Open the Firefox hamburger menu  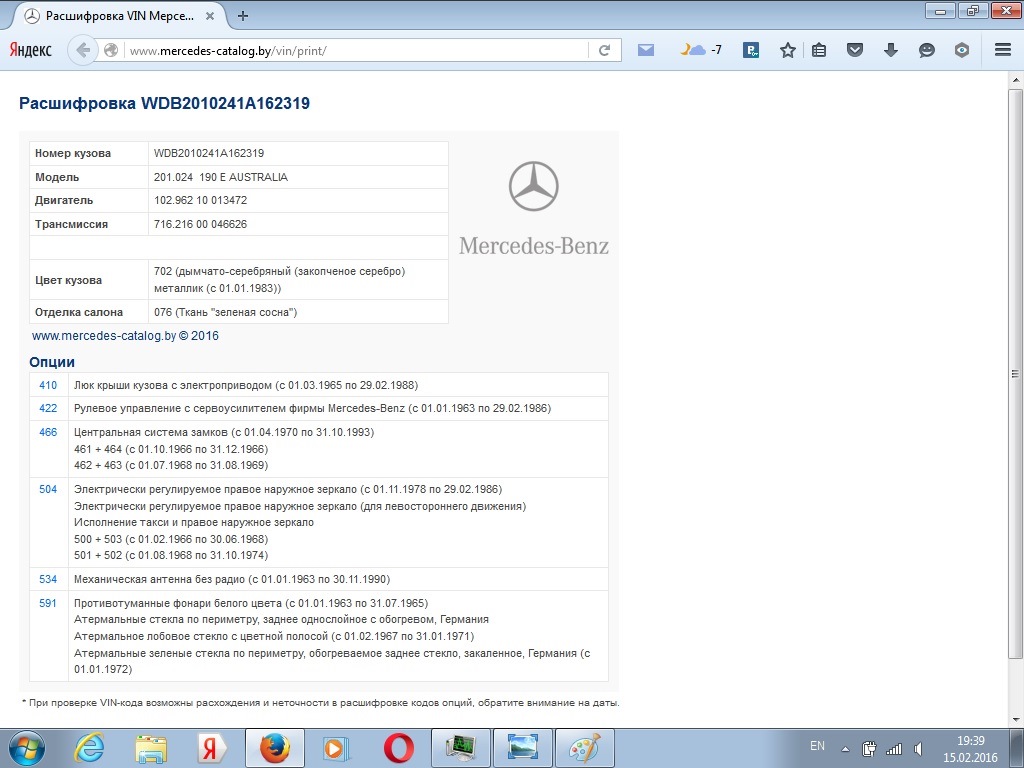click(1003, 50)
